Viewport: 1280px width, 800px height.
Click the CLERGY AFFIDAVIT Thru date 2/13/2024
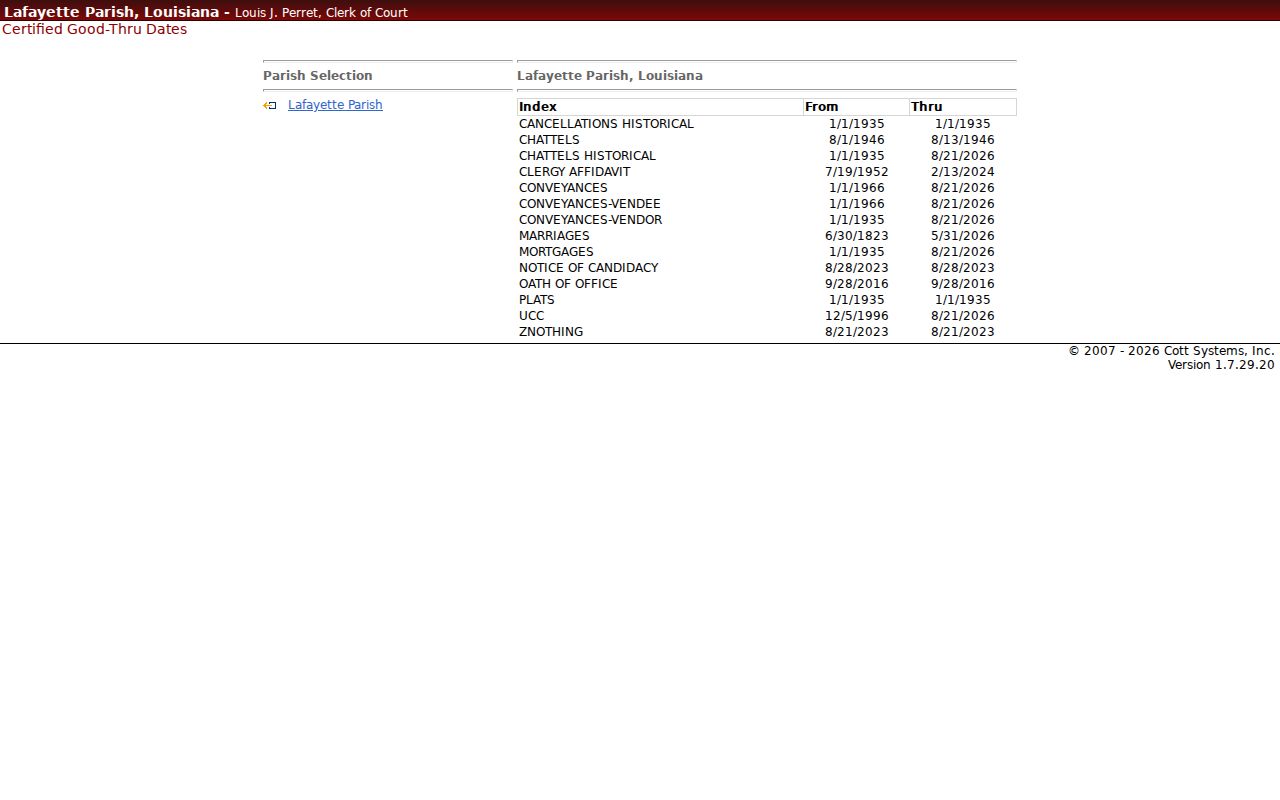(x=963, y=172)
